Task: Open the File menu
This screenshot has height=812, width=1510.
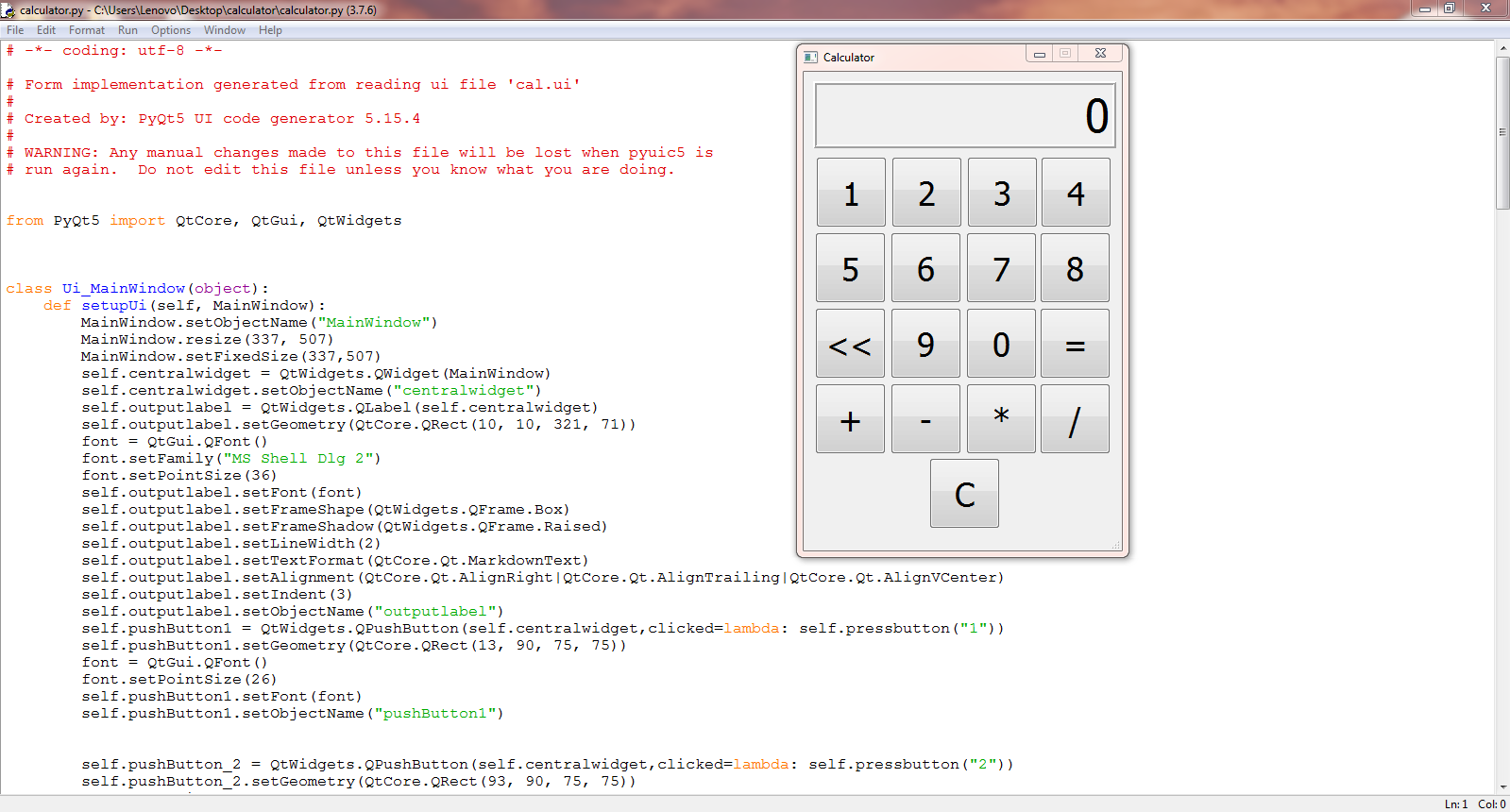Action: click(15, 30)
